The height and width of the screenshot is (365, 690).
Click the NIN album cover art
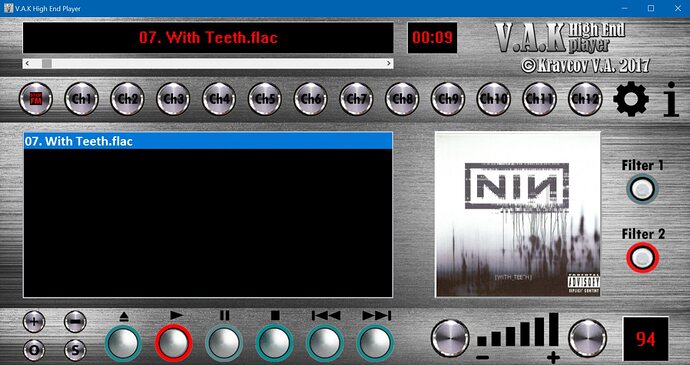518,214
